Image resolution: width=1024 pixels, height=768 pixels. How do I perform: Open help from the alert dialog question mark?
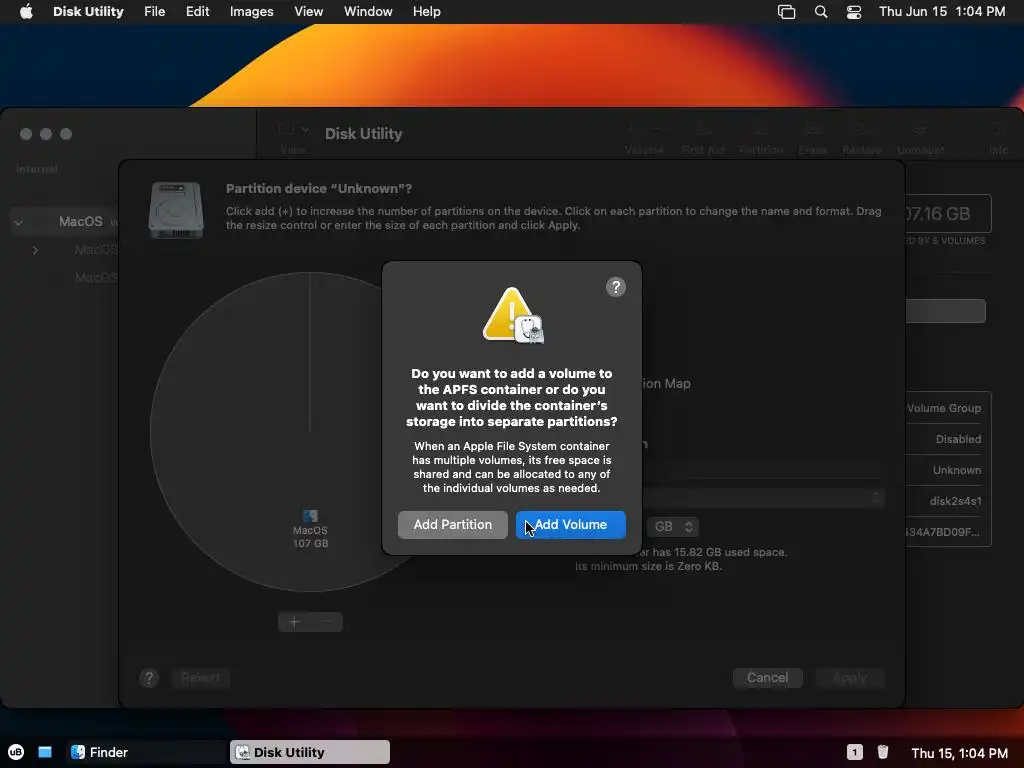point(615,287)
